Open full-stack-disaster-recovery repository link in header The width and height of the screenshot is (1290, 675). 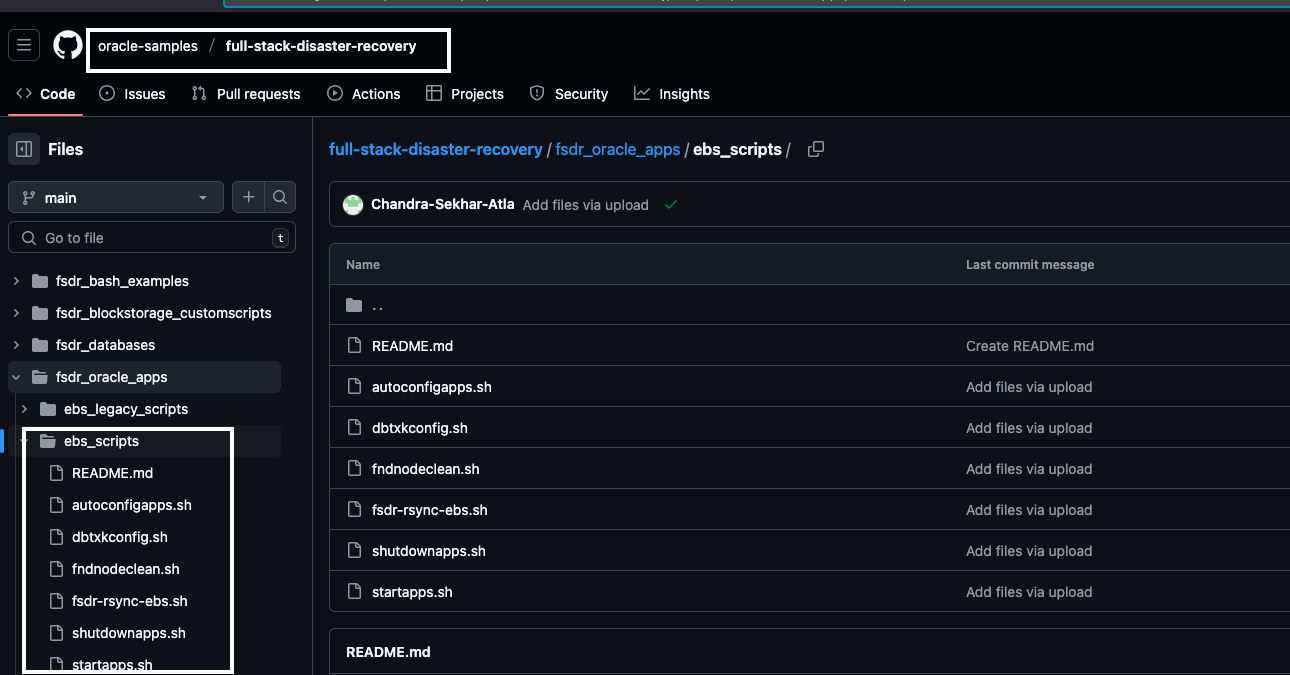(x=321, y=46)
